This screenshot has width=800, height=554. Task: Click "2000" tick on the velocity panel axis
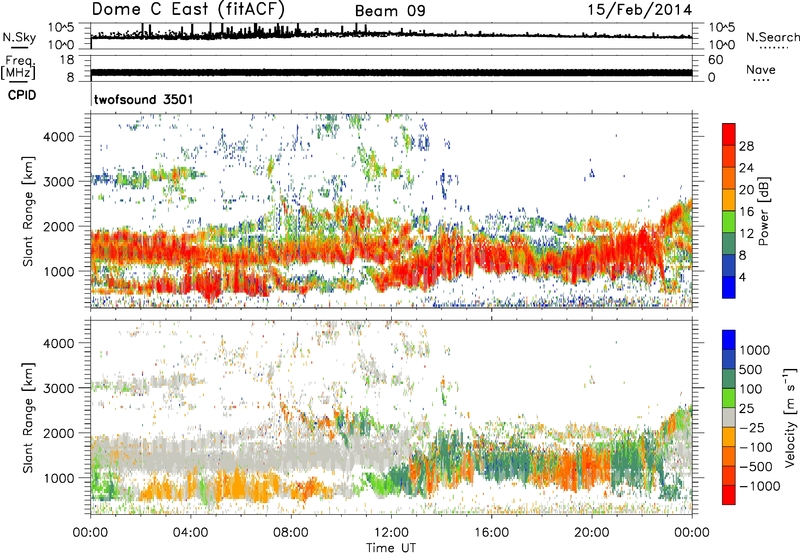[59, 433]
